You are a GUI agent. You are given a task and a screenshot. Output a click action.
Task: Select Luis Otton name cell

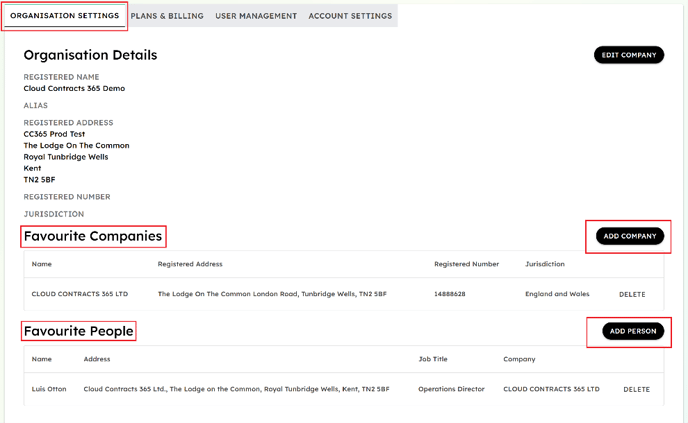point(49,389)
